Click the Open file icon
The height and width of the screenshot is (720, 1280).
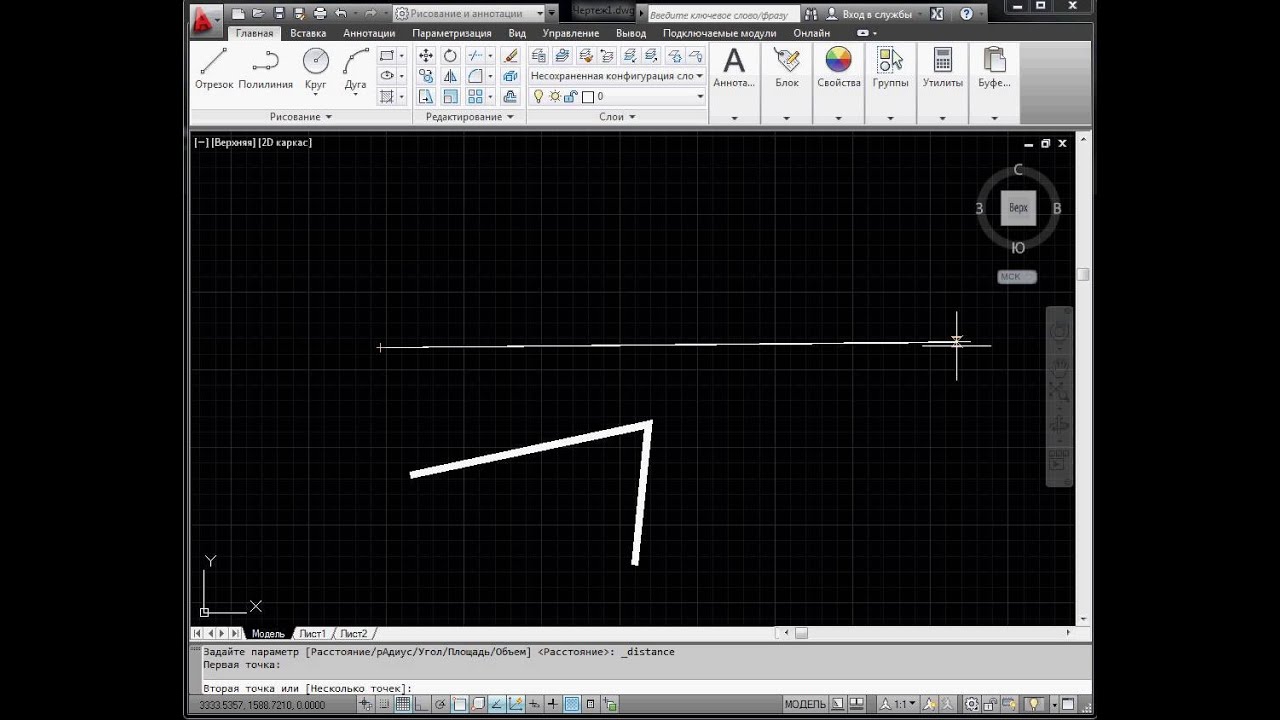(x=258, y=14)
